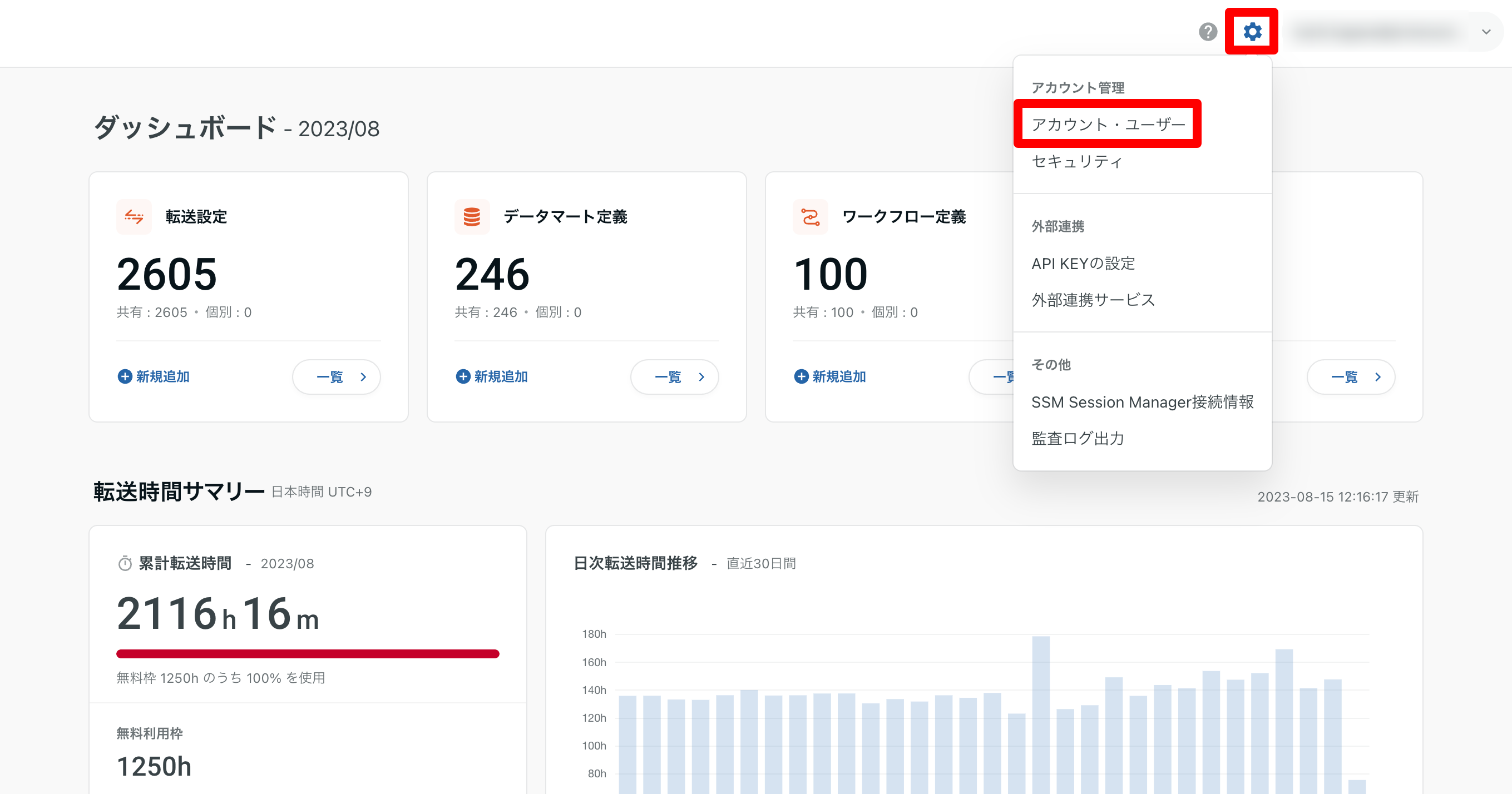Open API KEYの設定 menu item
The image size is (1512, 794).
tap(1083, 264)
